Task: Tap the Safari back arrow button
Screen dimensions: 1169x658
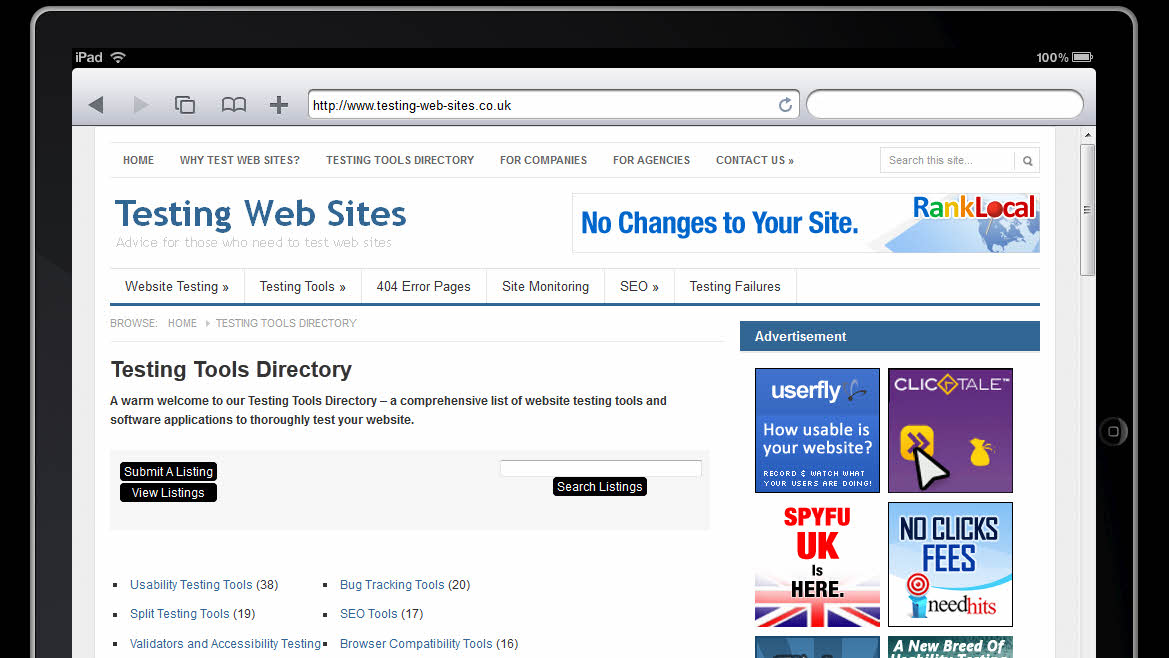Action: click(x=96, y=105)
